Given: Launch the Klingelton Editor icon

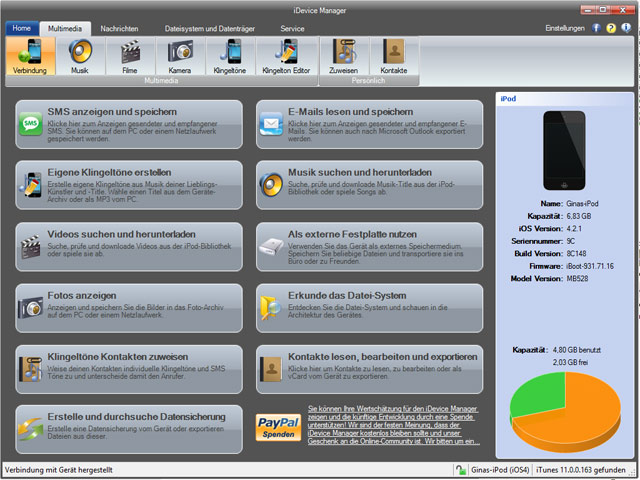Looking at the screenshot, I should [286, 56].
